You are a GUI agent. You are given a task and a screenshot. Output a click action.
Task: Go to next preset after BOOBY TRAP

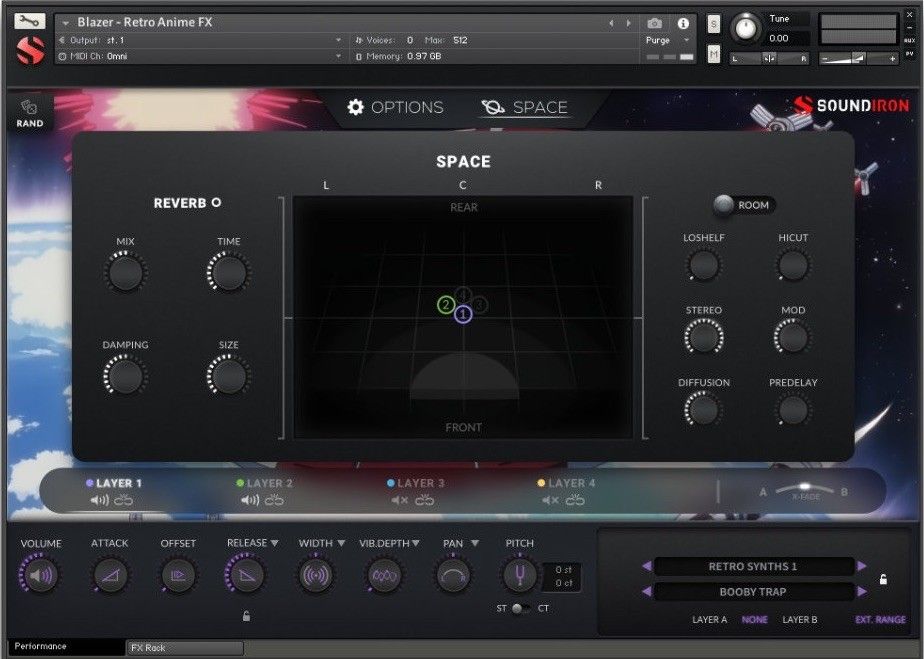[x=862, y=592]
